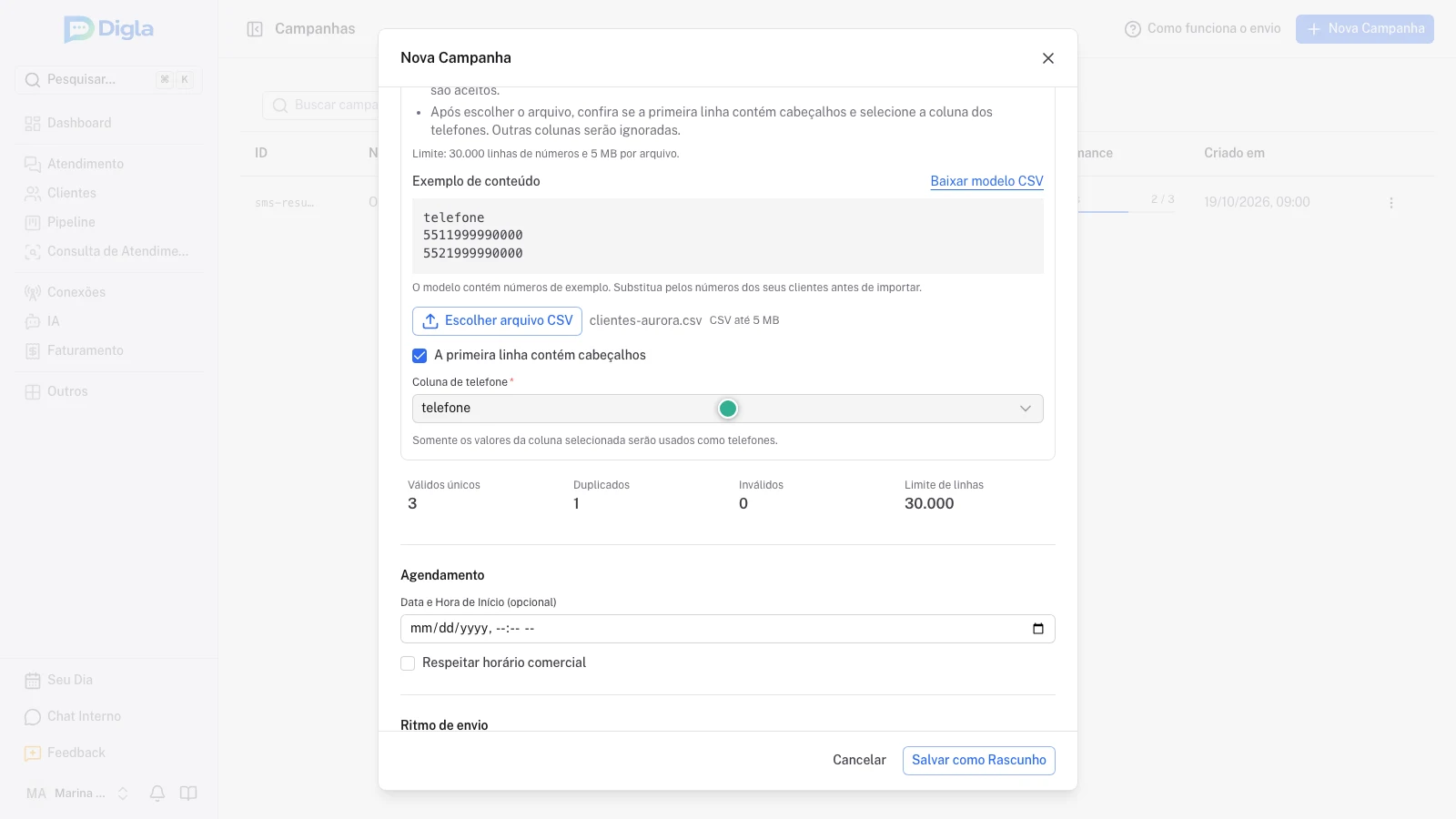The image size is (1456, 819).
Task: Click the Campanhas page title
Action: click(x=315, y=29)
